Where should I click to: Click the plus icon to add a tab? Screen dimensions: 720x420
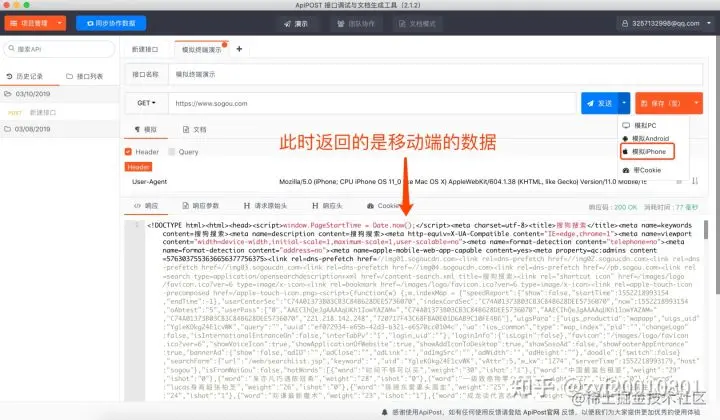(x=239, y=49)
